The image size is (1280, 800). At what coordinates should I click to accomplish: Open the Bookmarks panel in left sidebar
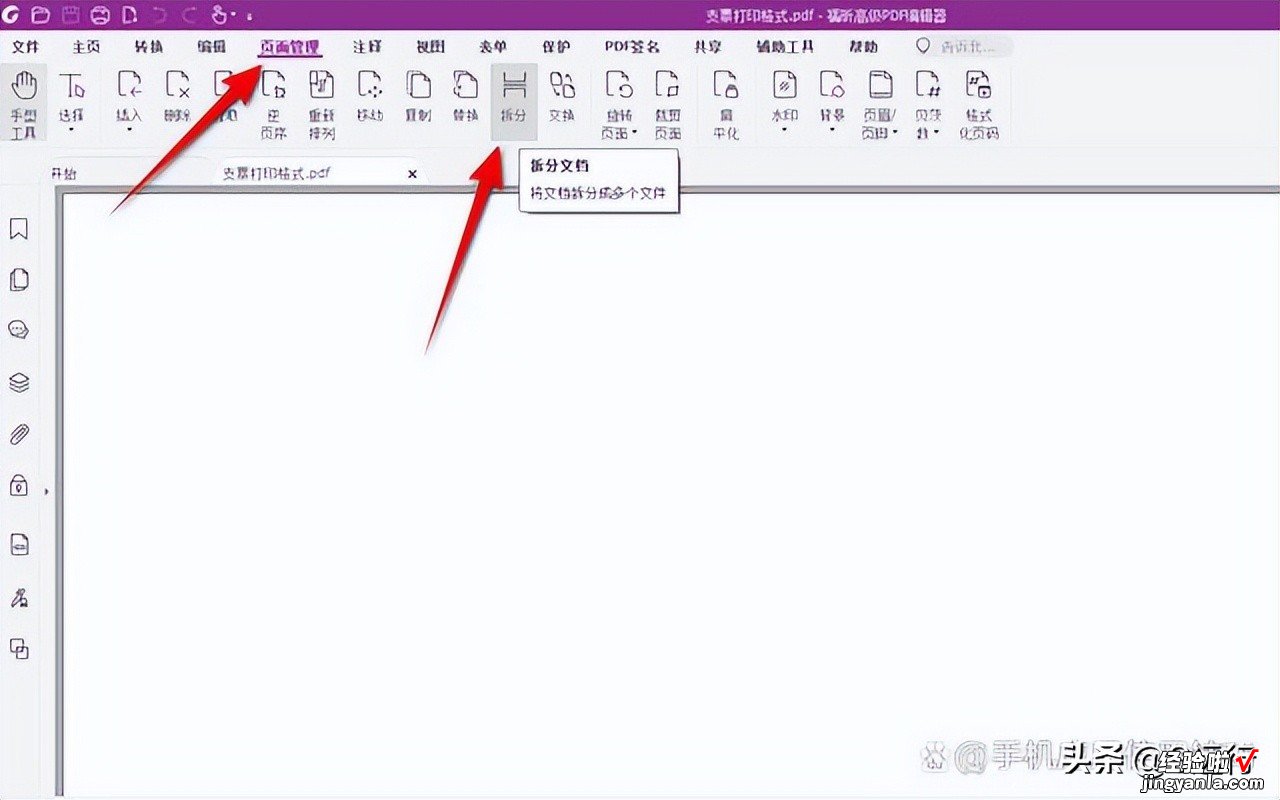coord(18,229)
